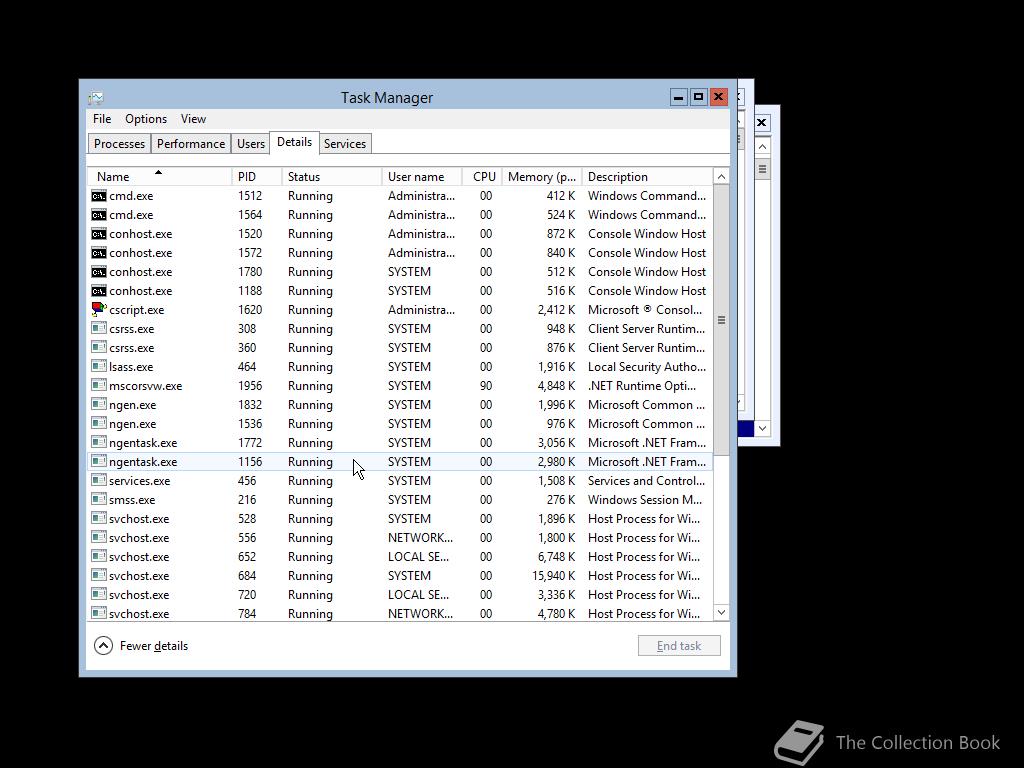Click the ngen.exe icon for PID 1832
Viewport: 1024px width, 768px height.
tap(99, 404)
